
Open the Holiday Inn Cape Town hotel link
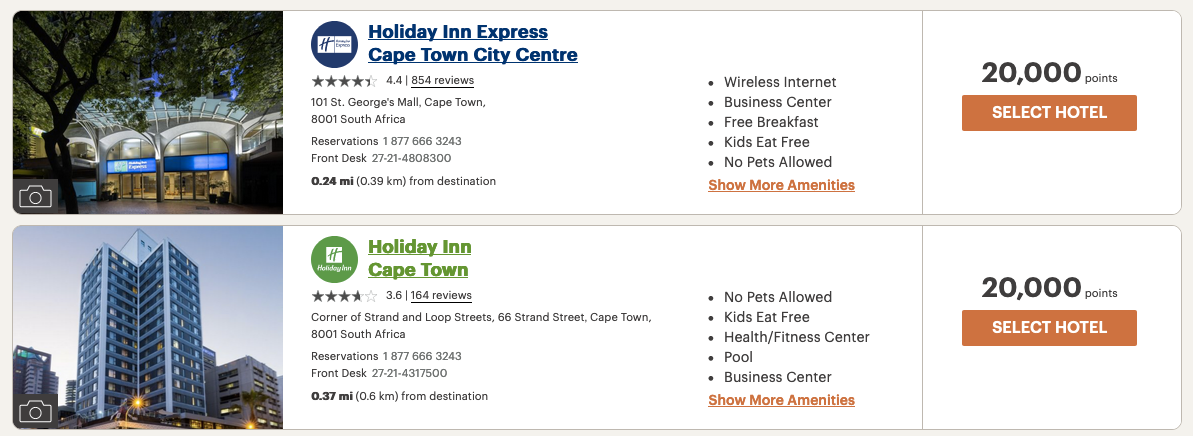tap(419, 258)
